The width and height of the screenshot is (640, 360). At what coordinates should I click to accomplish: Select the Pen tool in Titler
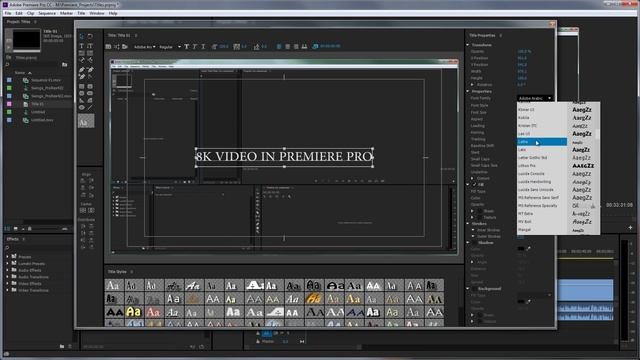[82, 70]
